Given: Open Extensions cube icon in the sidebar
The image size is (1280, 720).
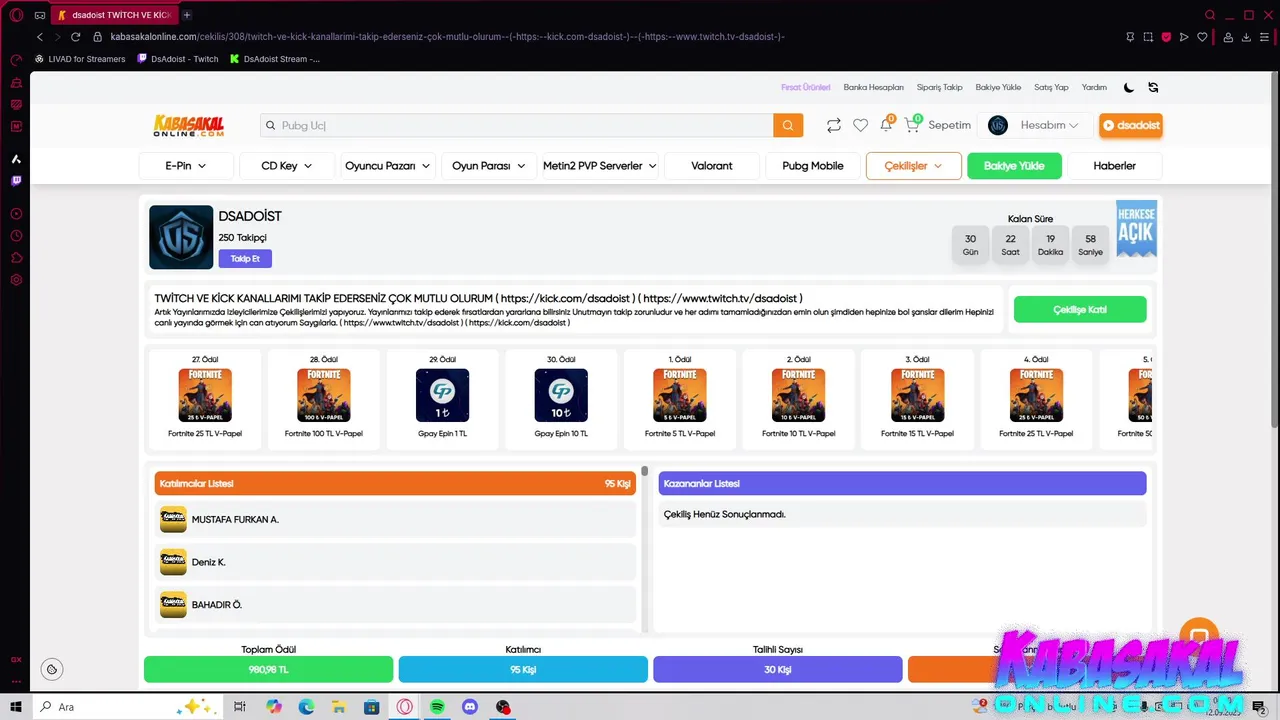Looking at the screenshot, I should click(x=16, y=258).
